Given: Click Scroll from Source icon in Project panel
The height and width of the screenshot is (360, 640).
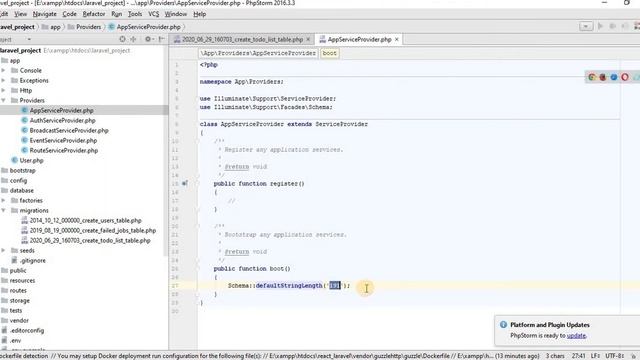Looking at the screenshot, I should click(122, 39).
